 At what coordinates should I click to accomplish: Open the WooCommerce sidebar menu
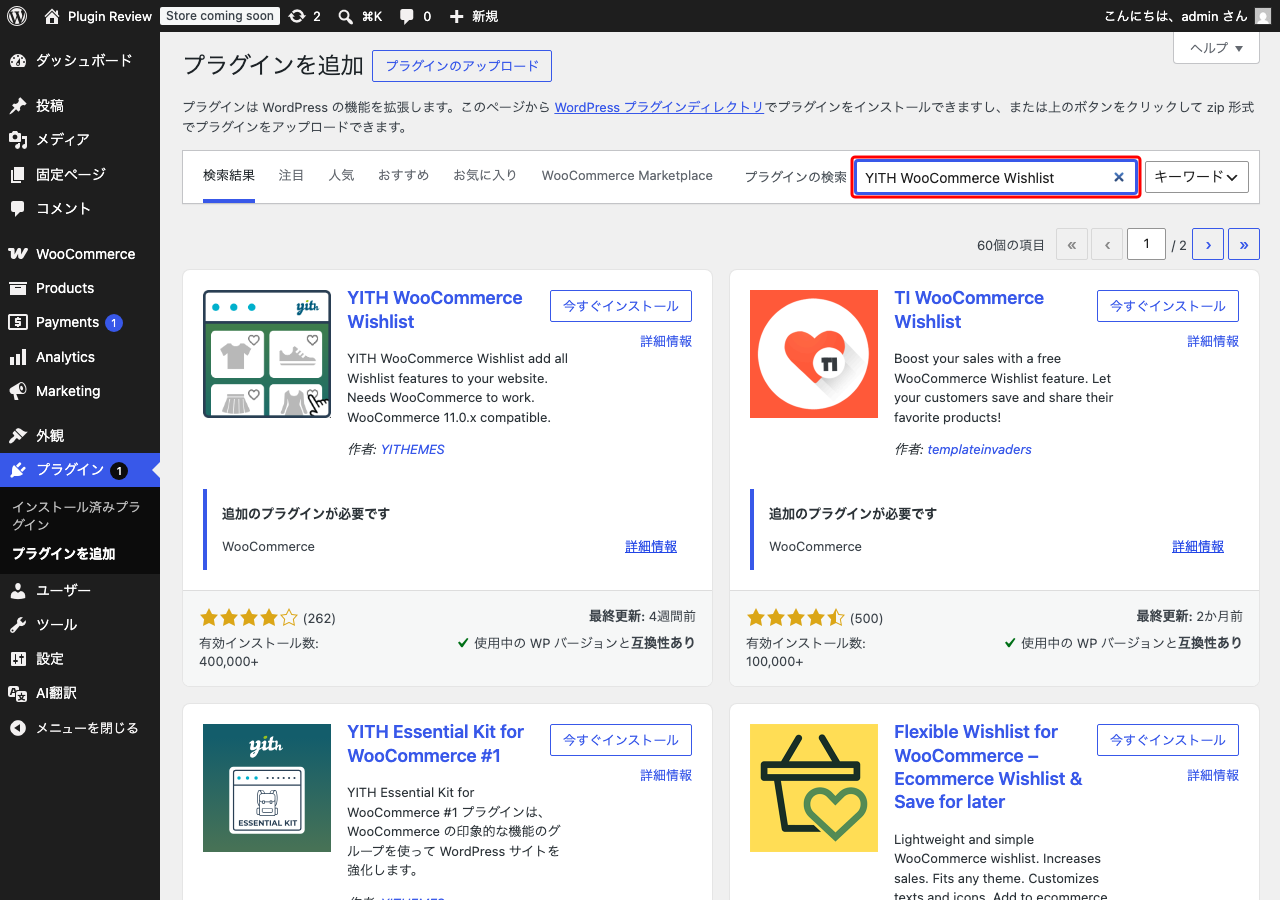[x=80, y=254]
